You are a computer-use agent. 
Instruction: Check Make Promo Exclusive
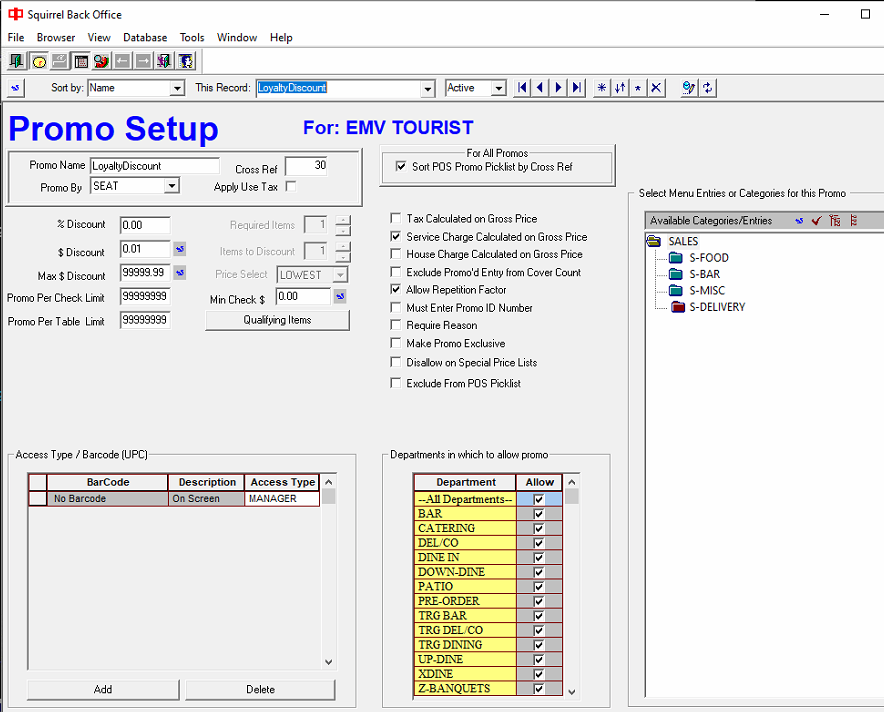tap(396, 343)
